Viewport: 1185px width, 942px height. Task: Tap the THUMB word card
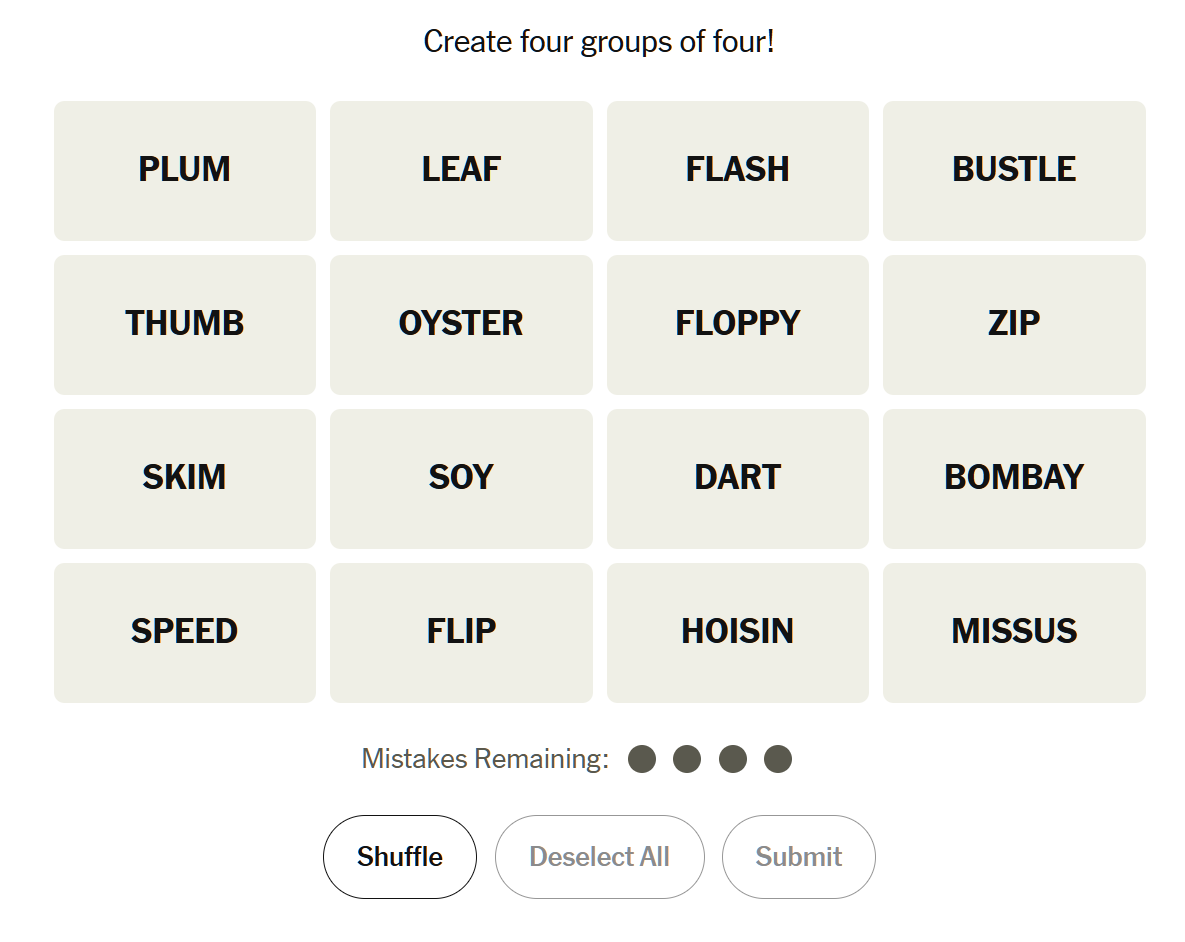coord(185,324)
